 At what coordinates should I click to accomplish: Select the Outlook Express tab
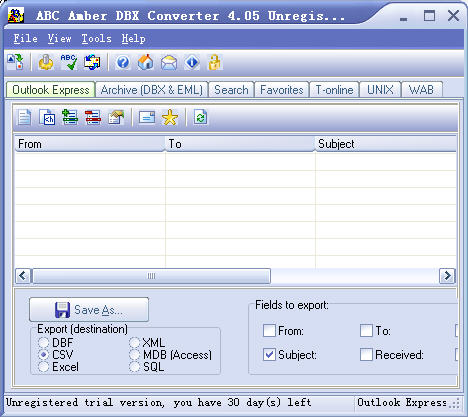(51, 89)
